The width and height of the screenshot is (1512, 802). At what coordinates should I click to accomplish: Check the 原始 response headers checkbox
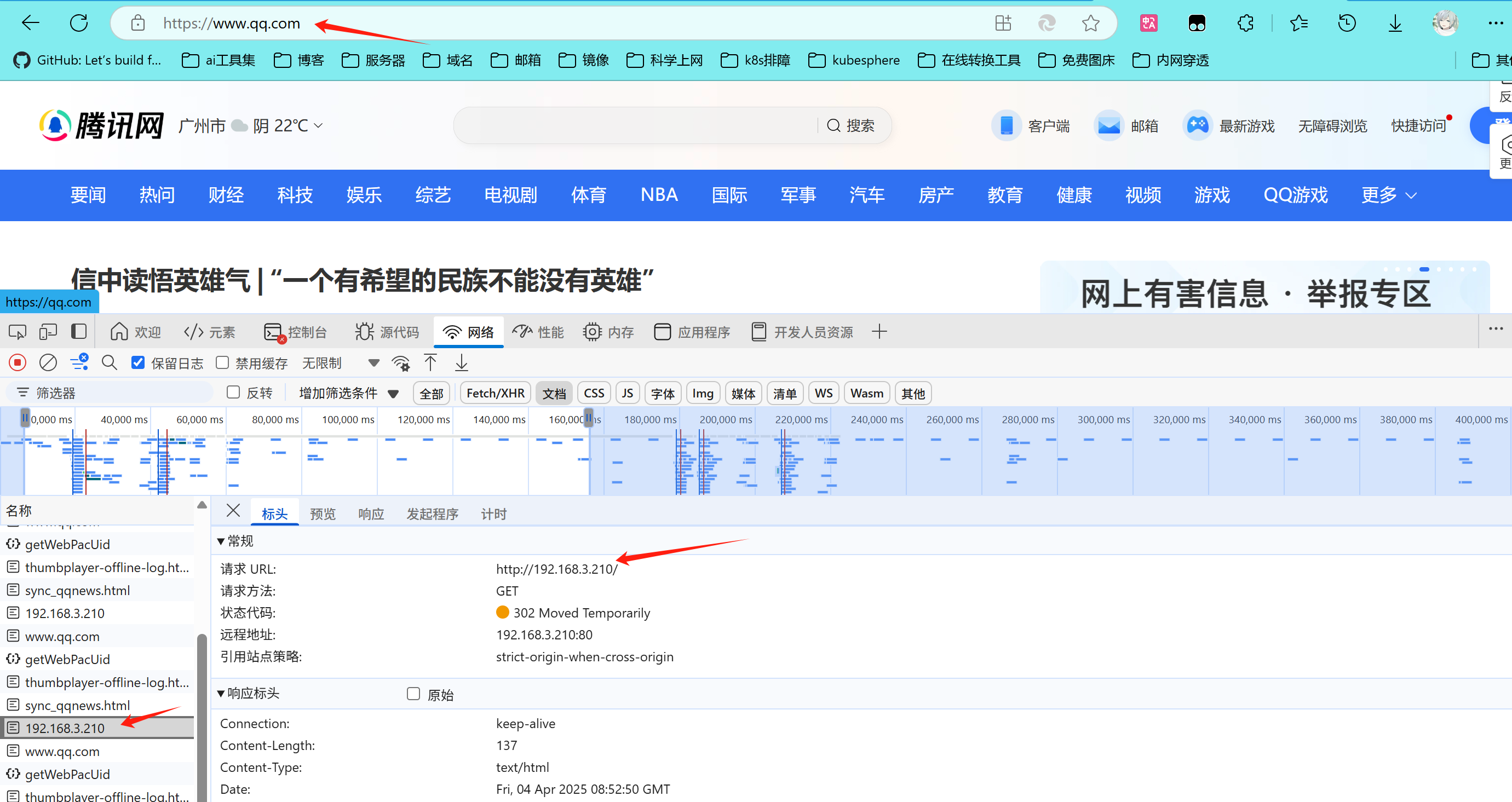tap(413, 694)
